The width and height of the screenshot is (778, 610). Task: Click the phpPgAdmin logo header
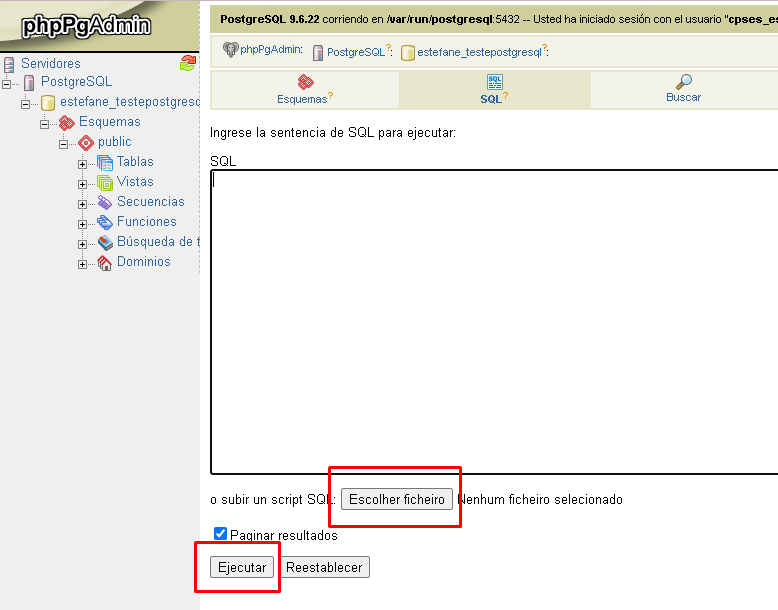[86, 25]
